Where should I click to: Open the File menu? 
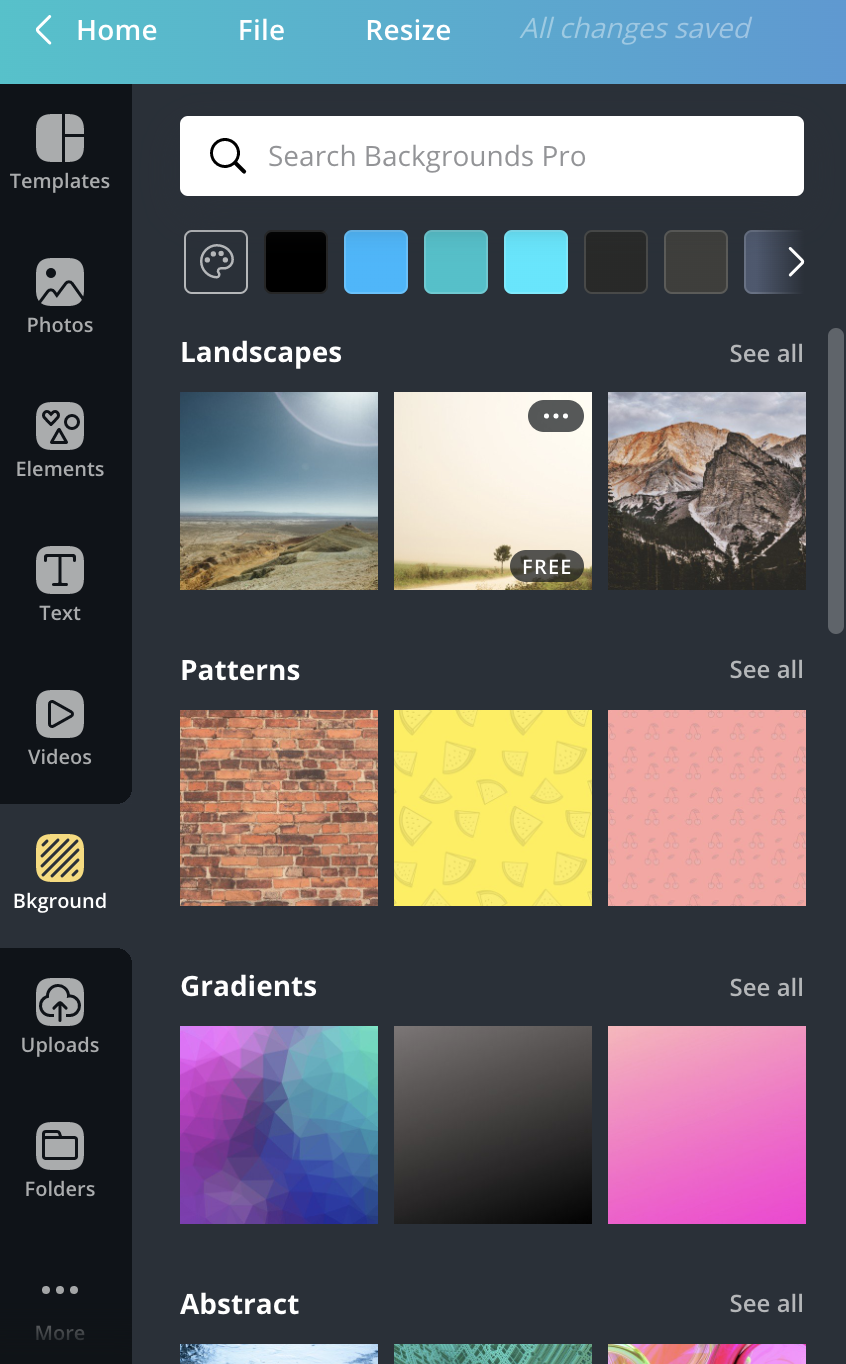(261, 30)
